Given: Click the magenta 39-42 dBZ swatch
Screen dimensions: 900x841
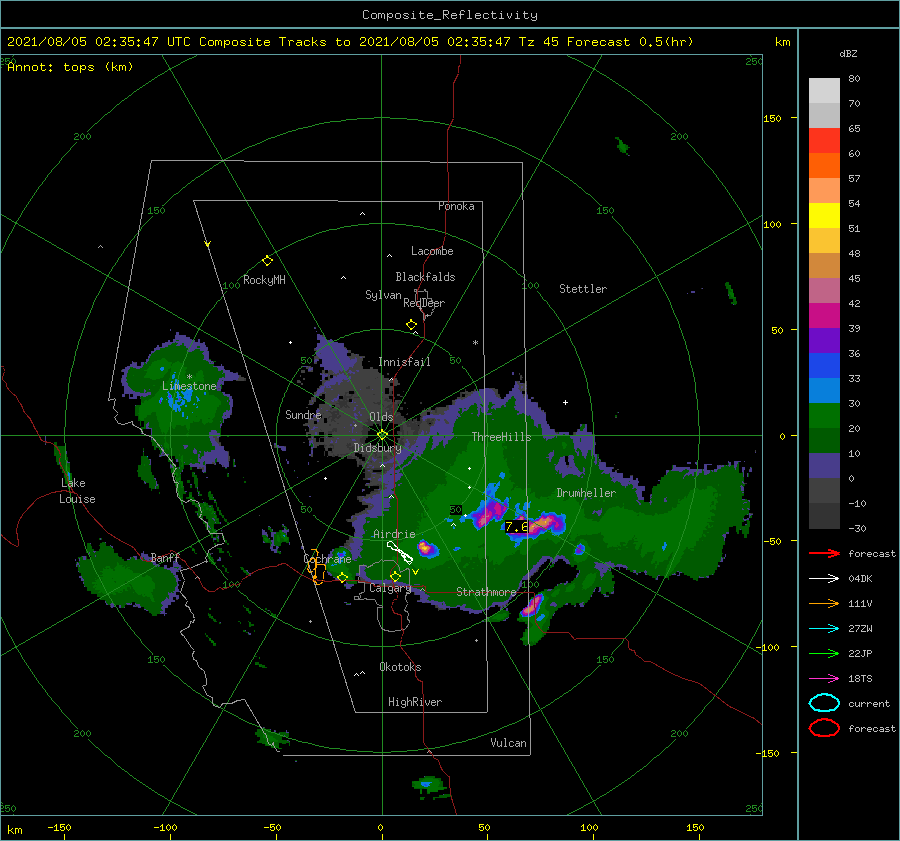Looking at the screenshot, I should 824,316.
